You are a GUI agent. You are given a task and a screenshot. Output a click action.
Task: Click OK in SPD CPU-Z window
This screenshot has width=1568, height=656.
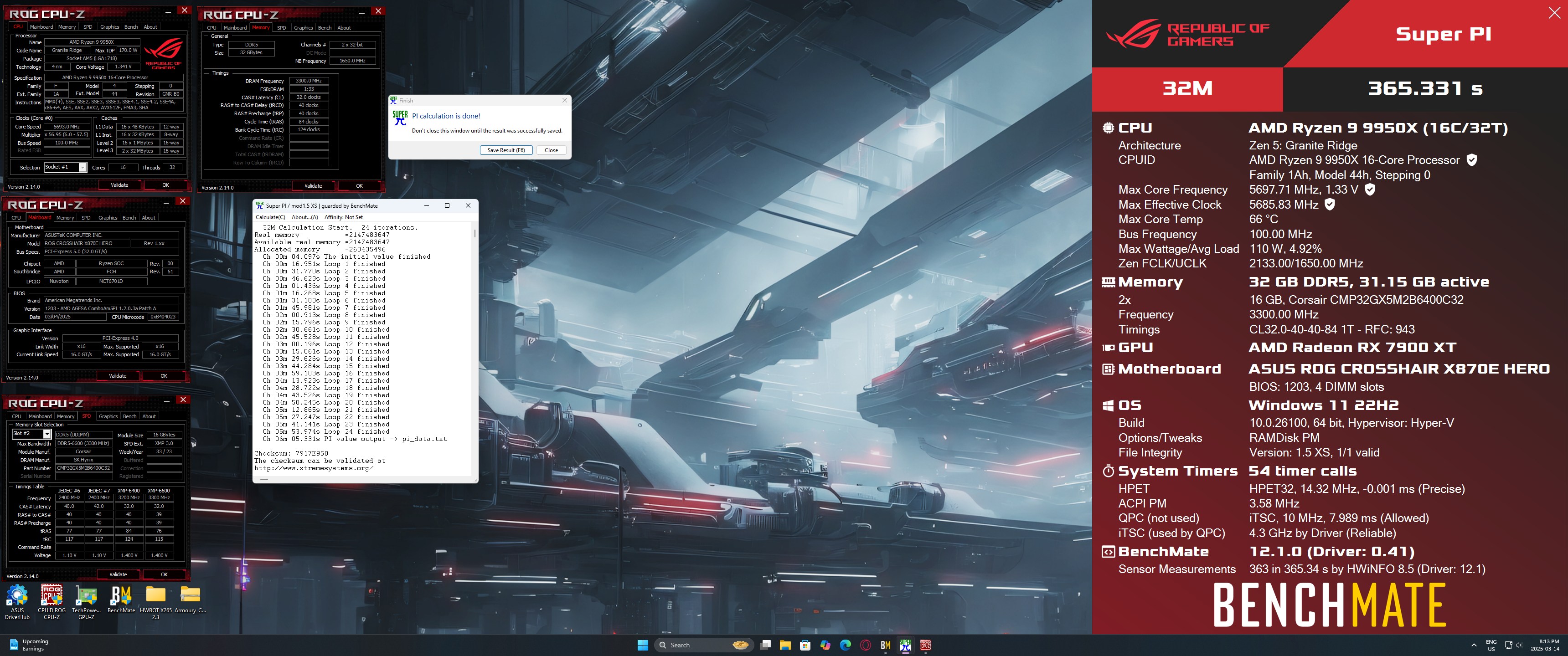point(164,574)
